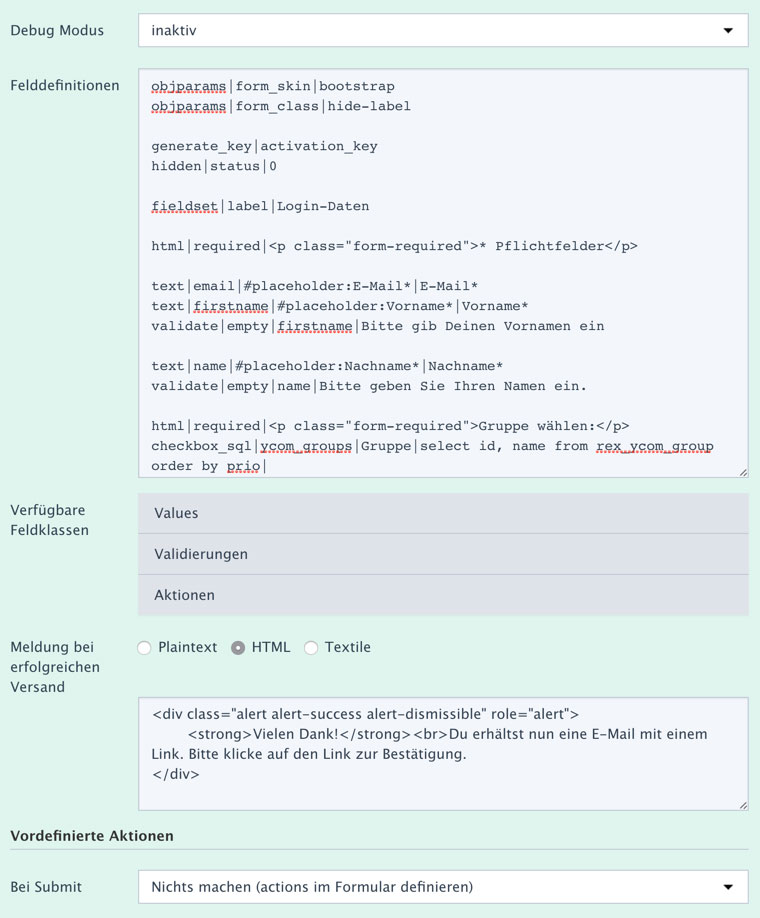Choose the Textile radio option

click(x=311, y=648)
